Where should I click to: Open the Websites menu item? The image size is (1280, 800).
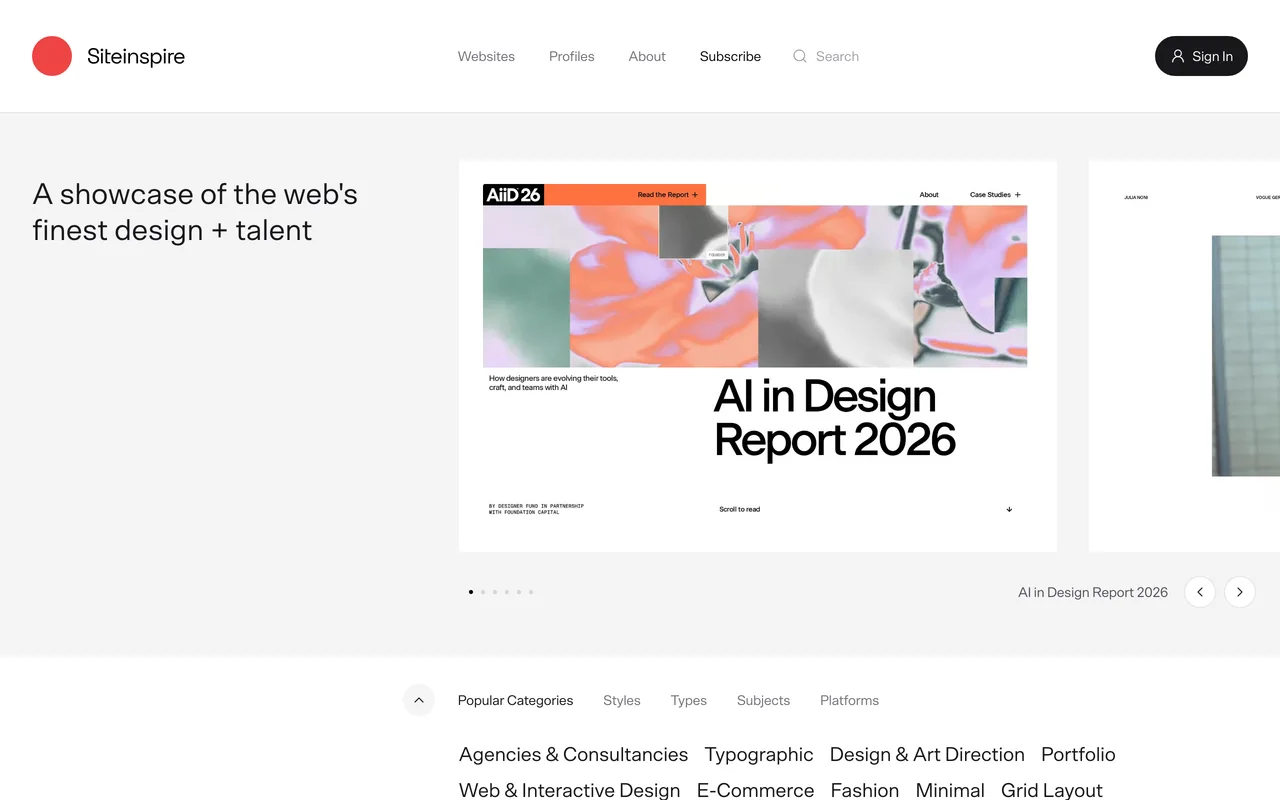[x=486, y=56]
